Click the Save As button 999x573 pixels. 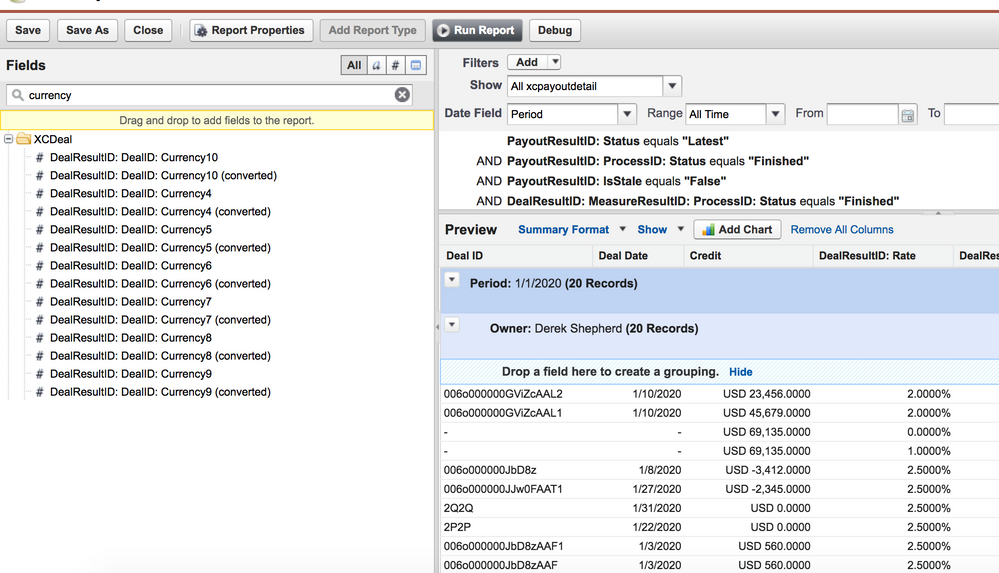click(87, 30)
